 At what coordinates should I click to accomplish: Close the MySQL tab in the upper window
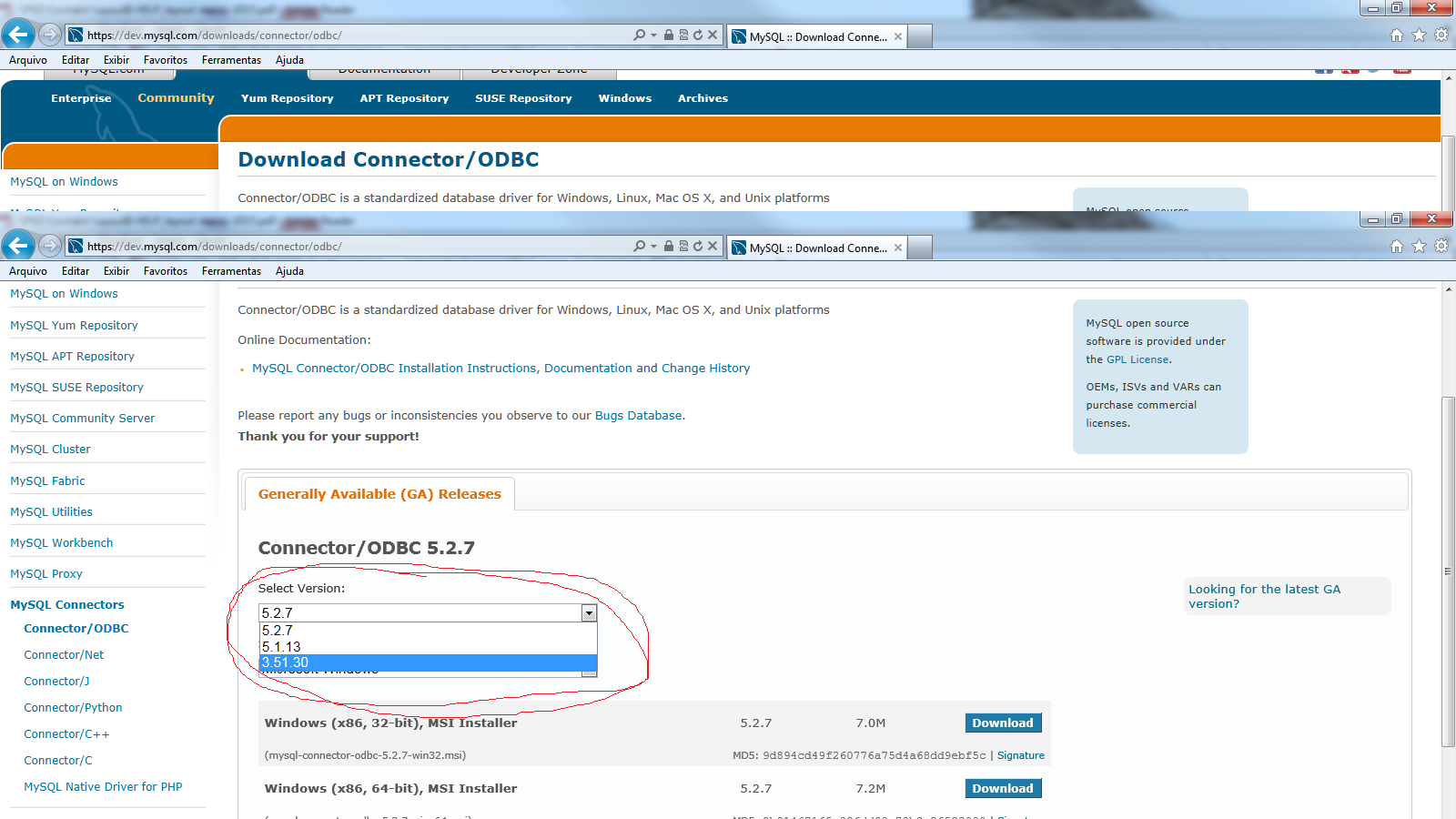898,36
